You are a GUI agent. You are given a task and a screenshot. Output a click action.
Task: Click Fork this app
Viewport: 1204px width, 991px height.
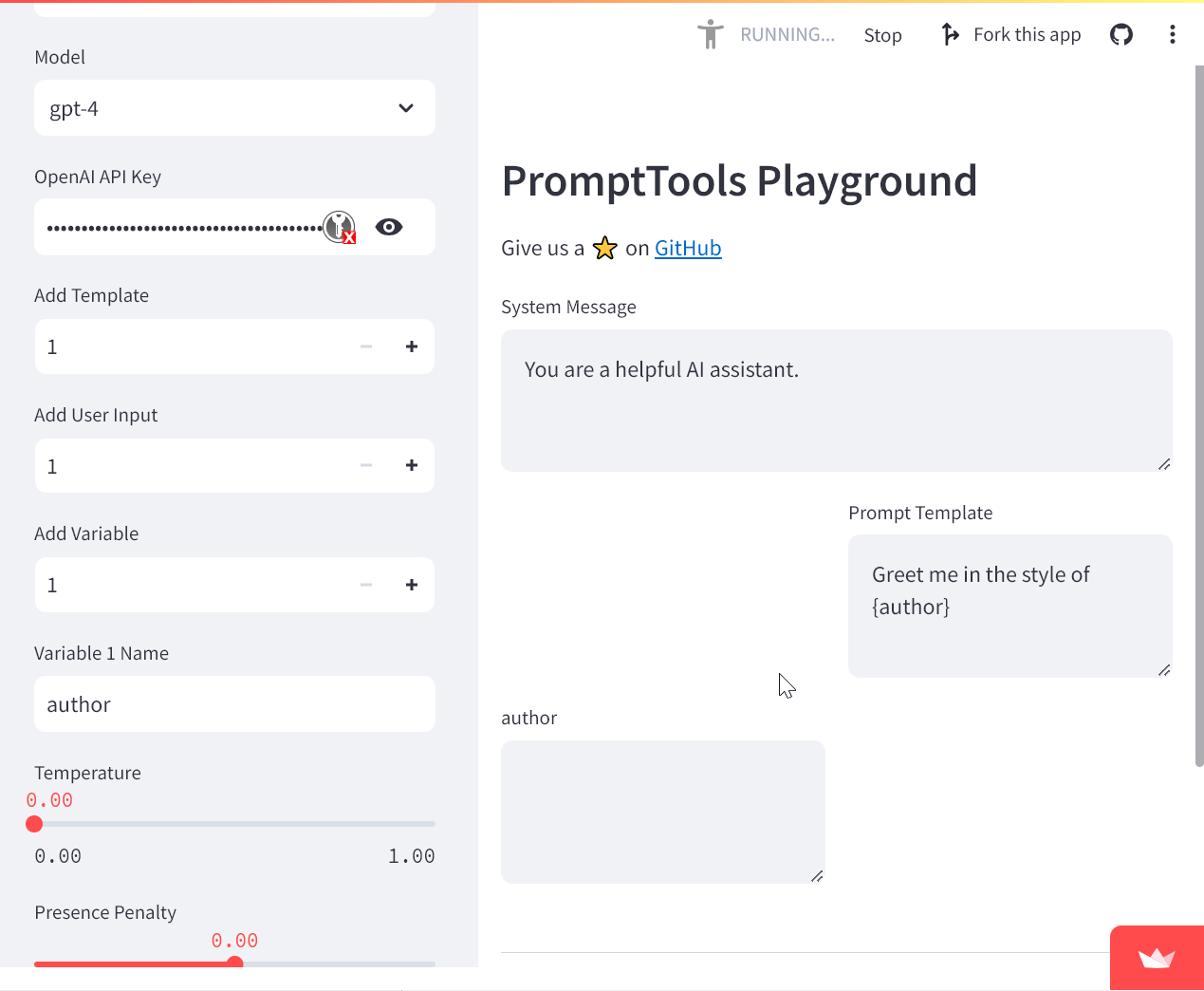pos(1028,35)
